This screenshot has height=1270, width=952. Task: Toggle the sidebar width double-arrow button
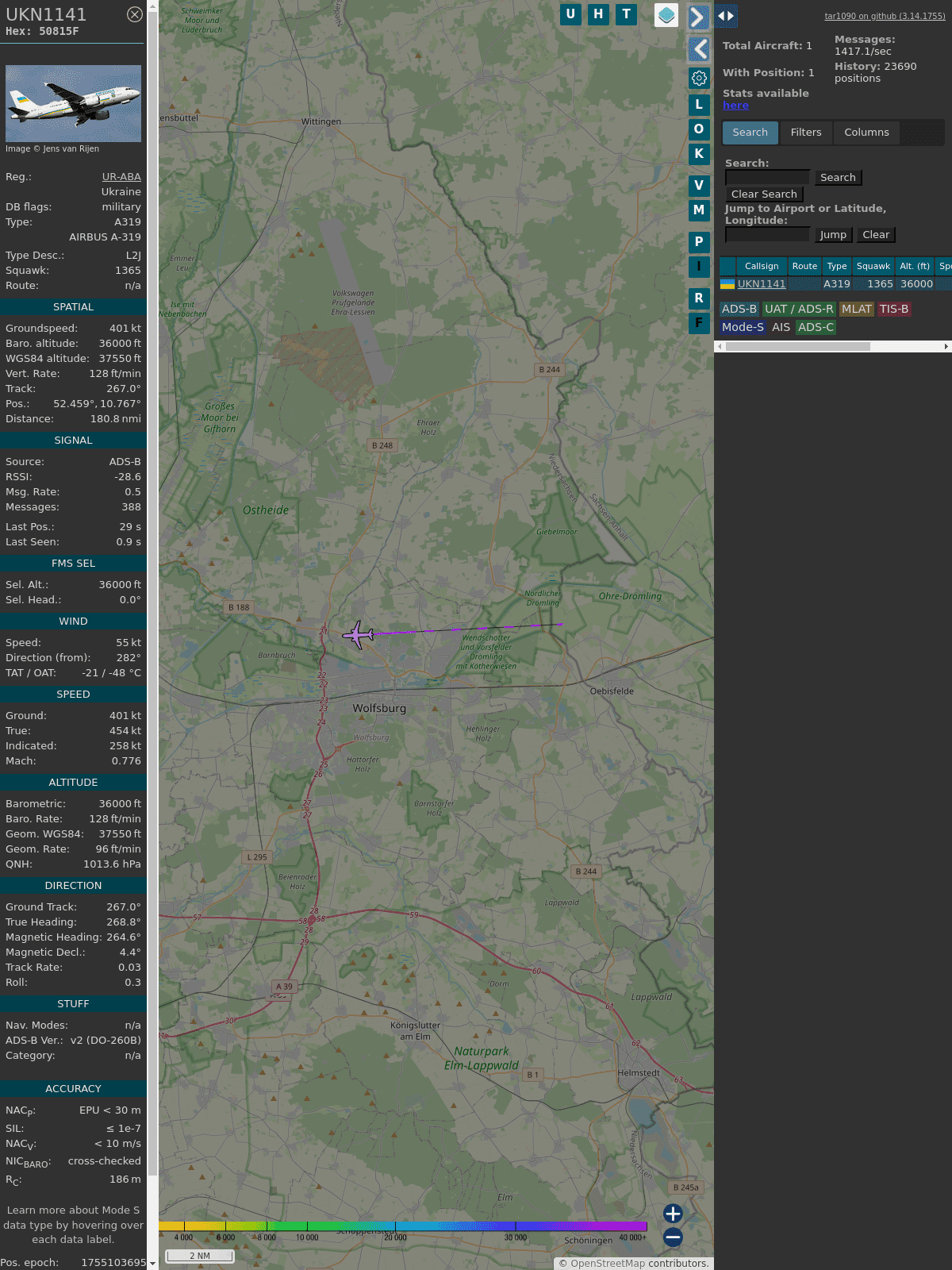point(726,16)
